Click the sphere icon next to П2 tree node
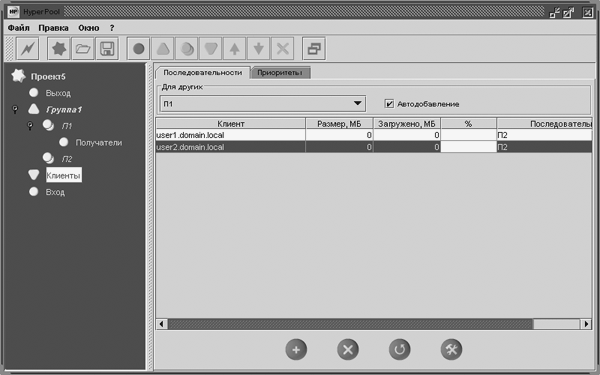 [48, 158]
